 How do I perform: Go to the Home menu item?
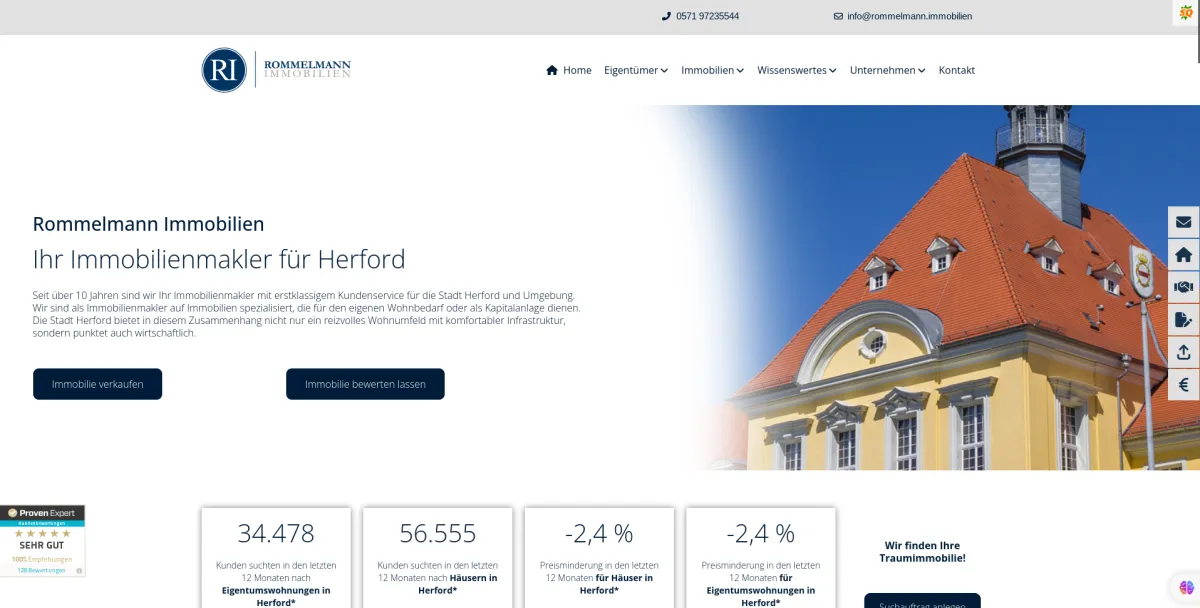pyautogui.click(x=569, y=70)
